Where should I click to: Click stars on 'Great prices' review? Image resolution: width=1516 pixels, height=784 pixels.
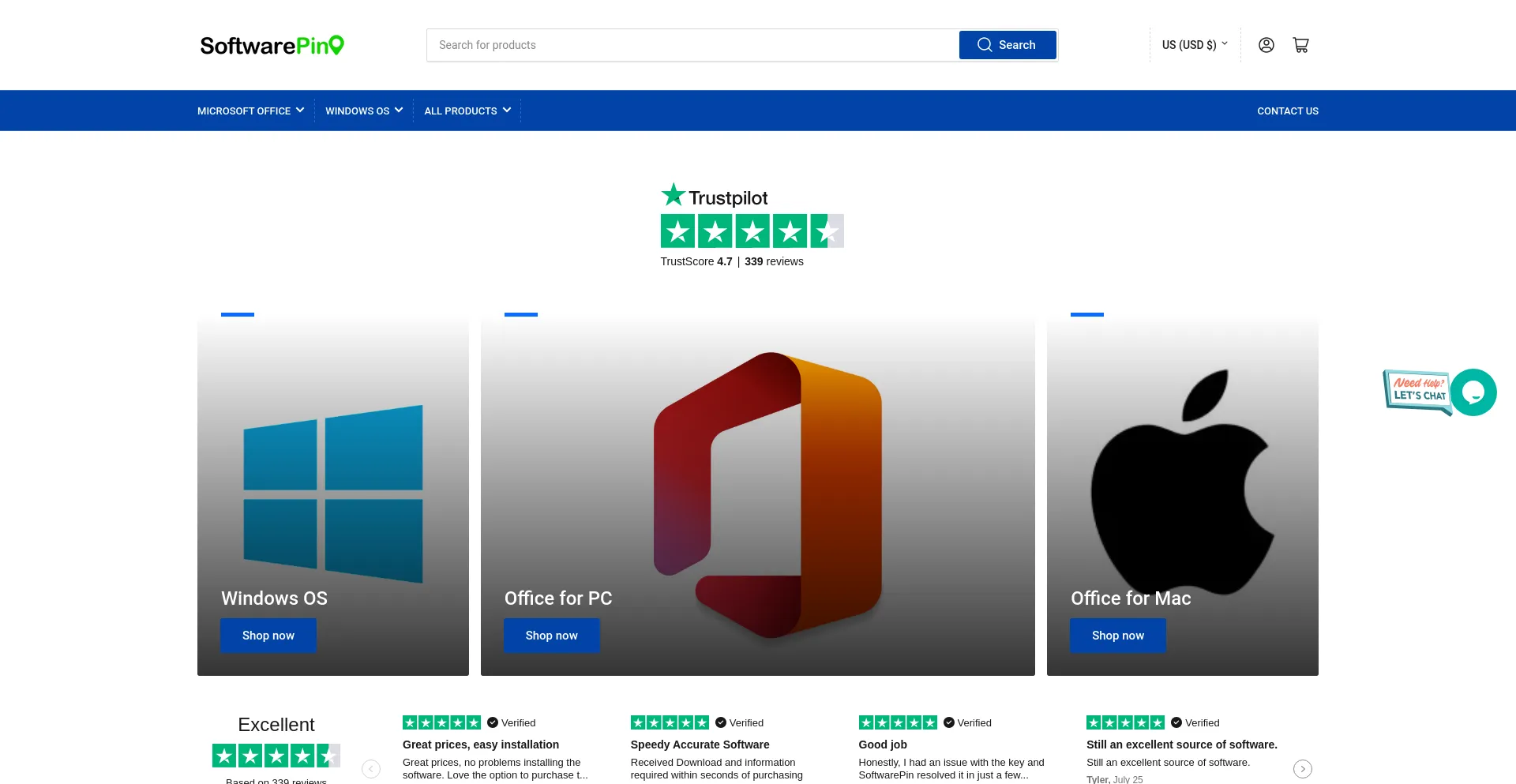[441, 722]
